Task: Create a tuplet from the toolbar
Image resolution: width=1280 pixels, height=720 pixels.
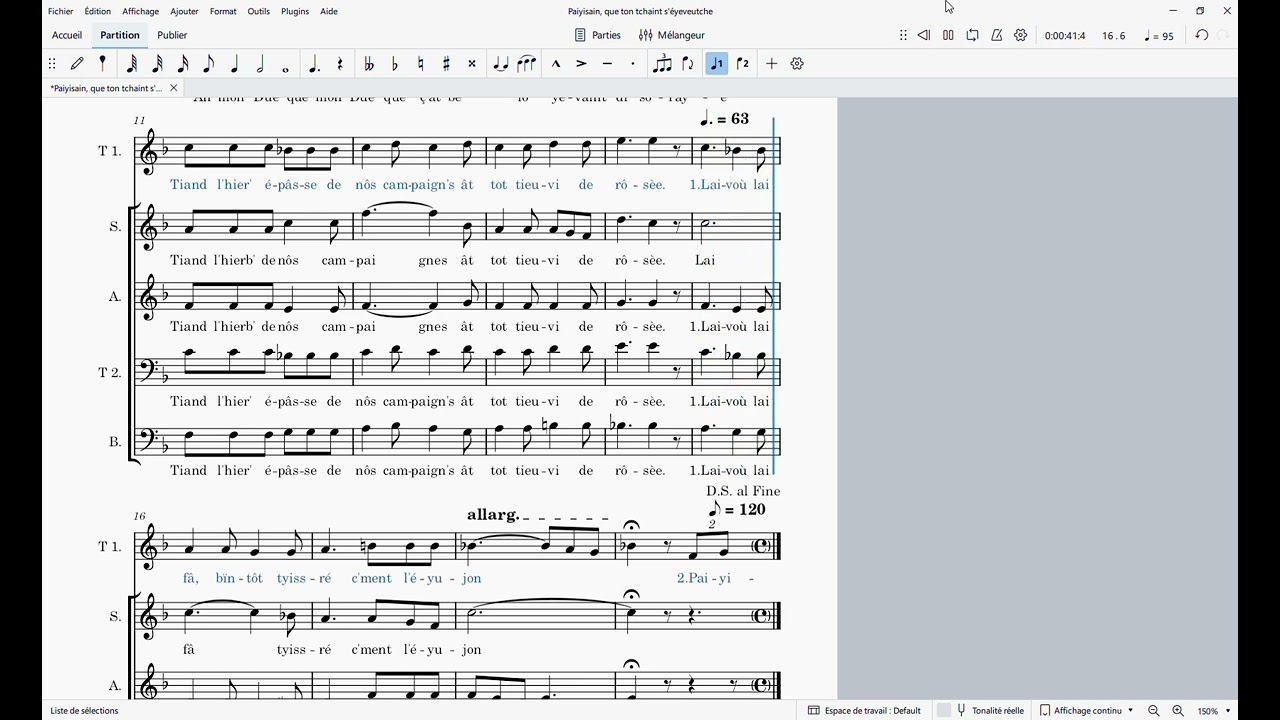Action: click(x=662, y=63)
